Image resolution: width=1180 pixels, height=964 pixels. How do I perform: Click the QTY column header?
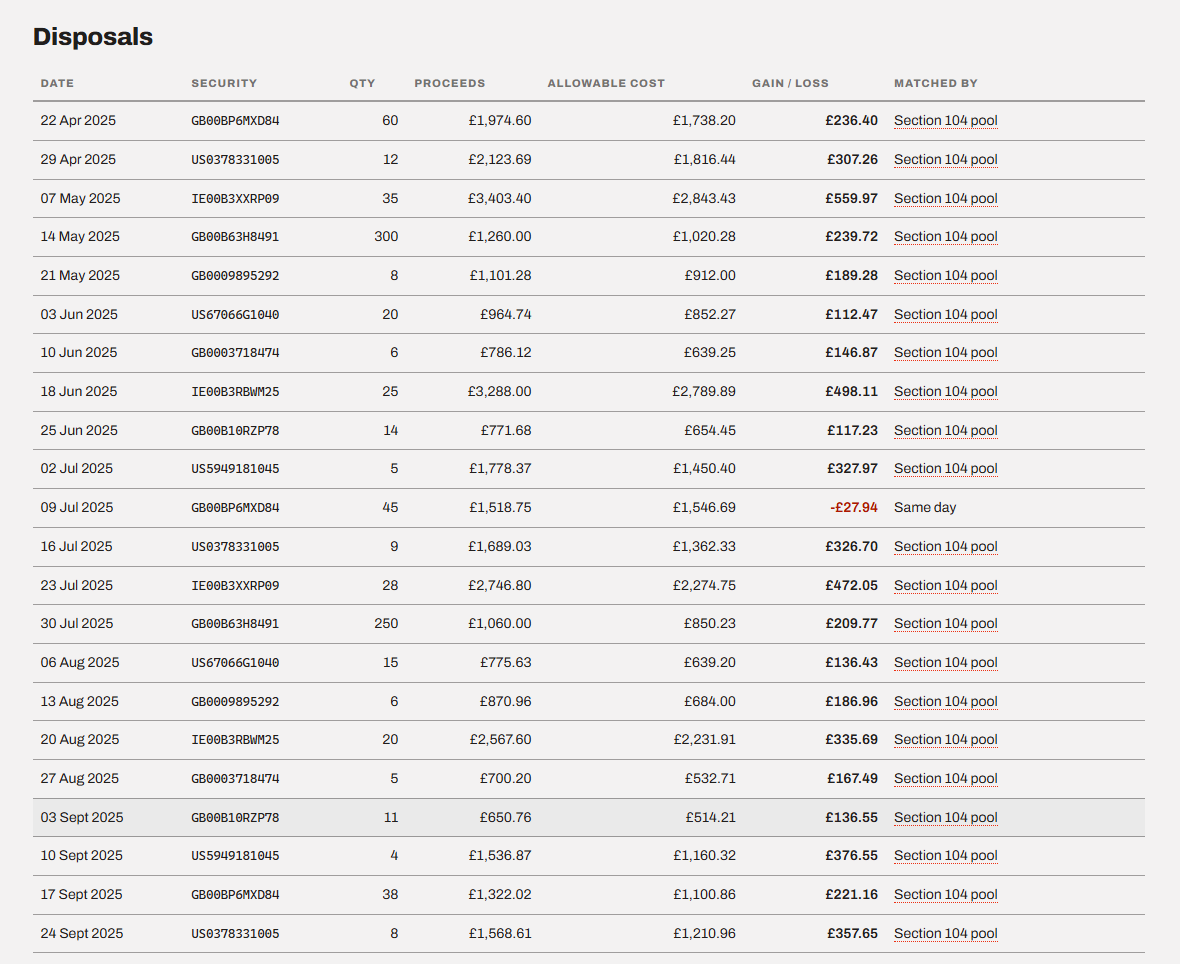[362, 84]
